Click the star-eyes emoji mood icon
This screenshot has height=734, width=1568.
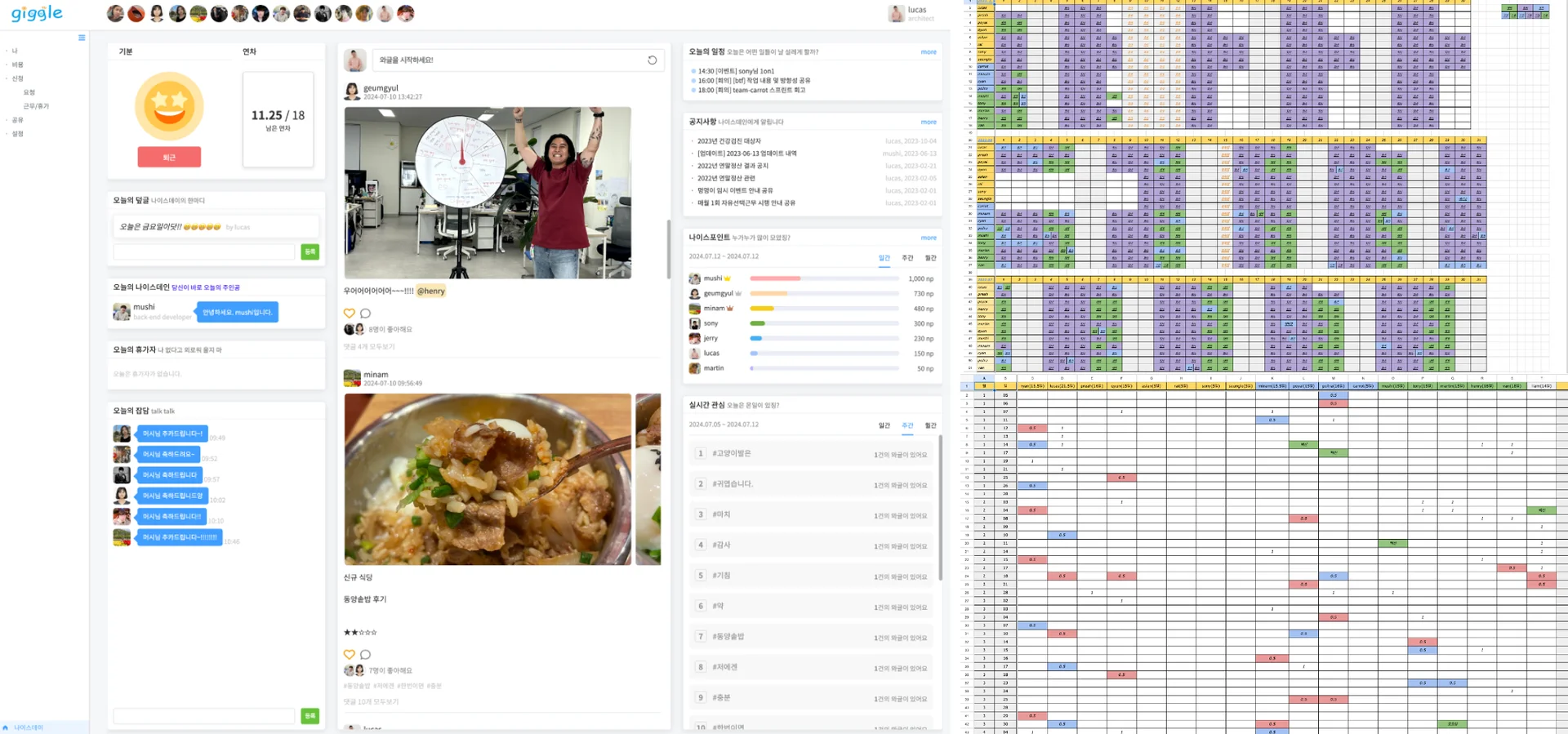pos(169,106)
